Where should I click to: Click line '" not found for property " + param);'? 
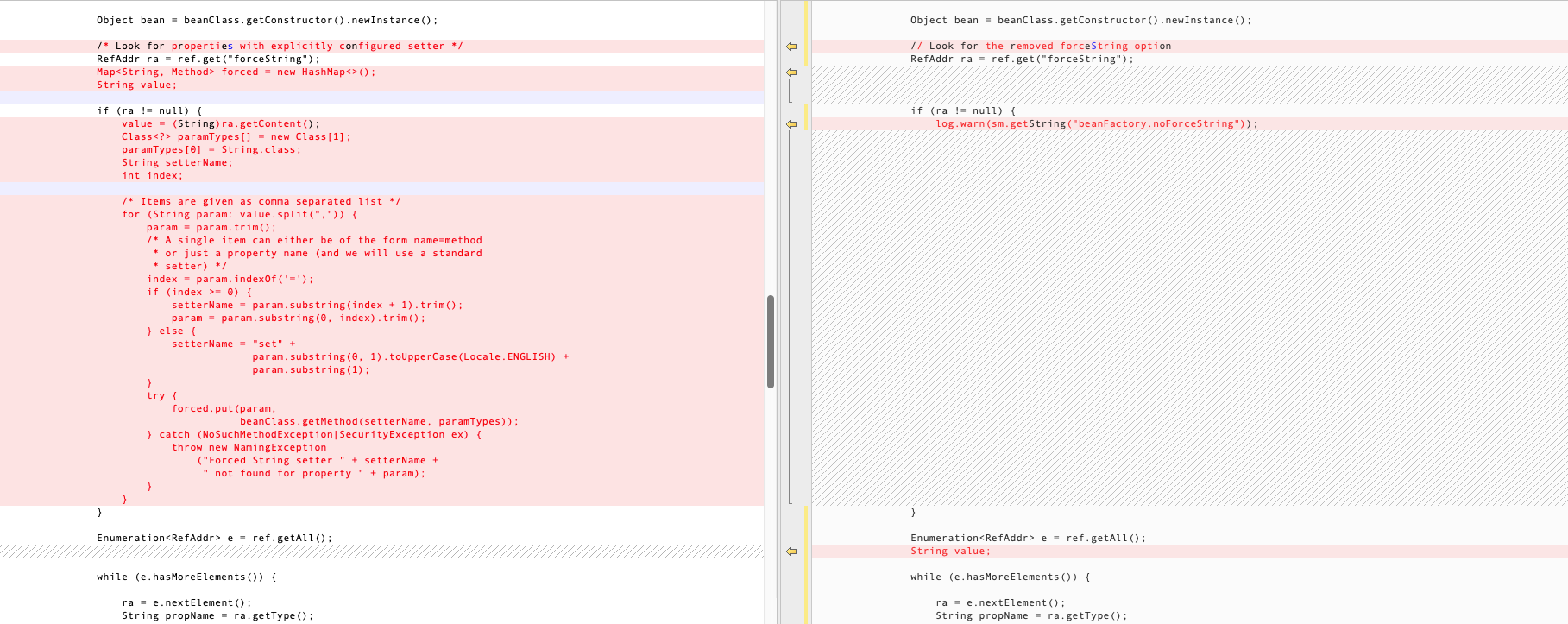coord(314,474)
